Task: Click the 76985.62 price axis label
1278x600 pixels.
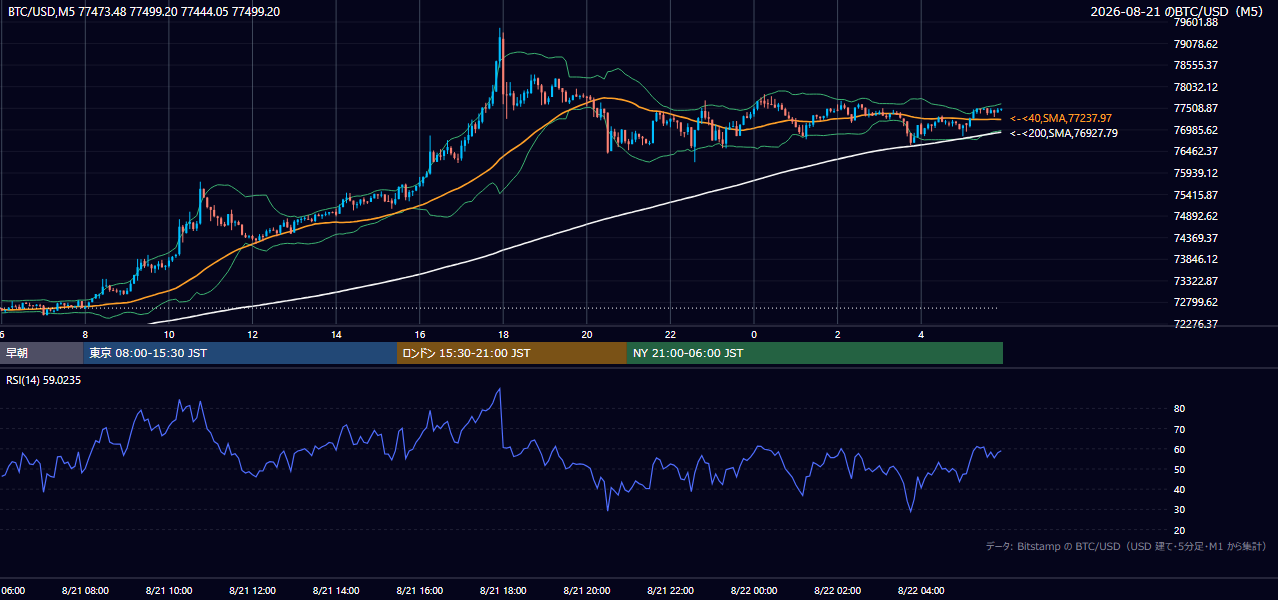Action: click(x=1195, y=130)
